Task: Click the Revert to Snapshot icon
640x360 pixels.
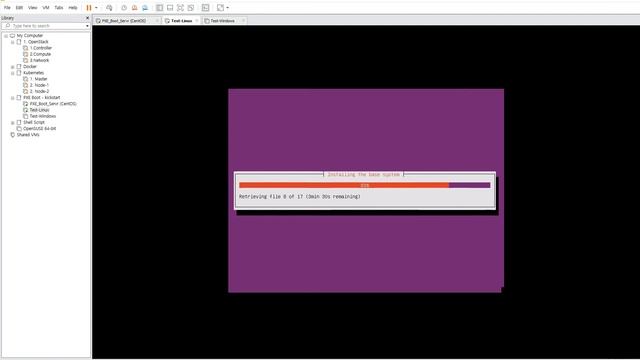Action: point(134,8)
